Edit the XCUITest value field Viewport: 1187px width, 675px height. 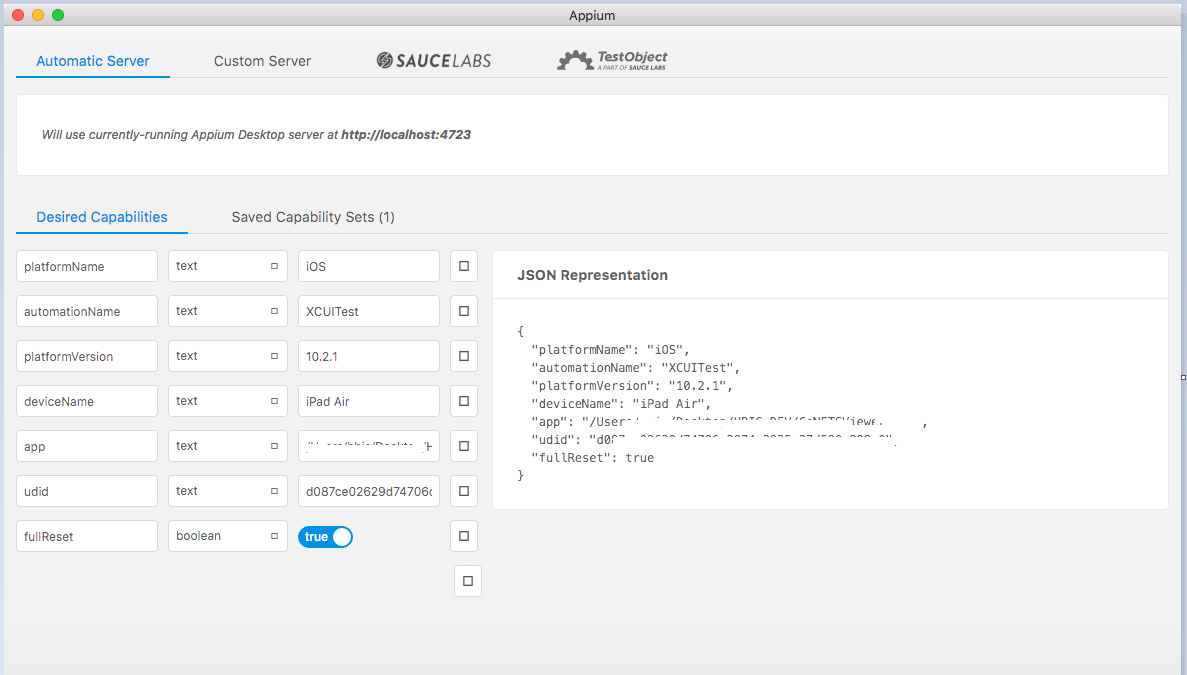pyautogui.click(x=369, y=311)
